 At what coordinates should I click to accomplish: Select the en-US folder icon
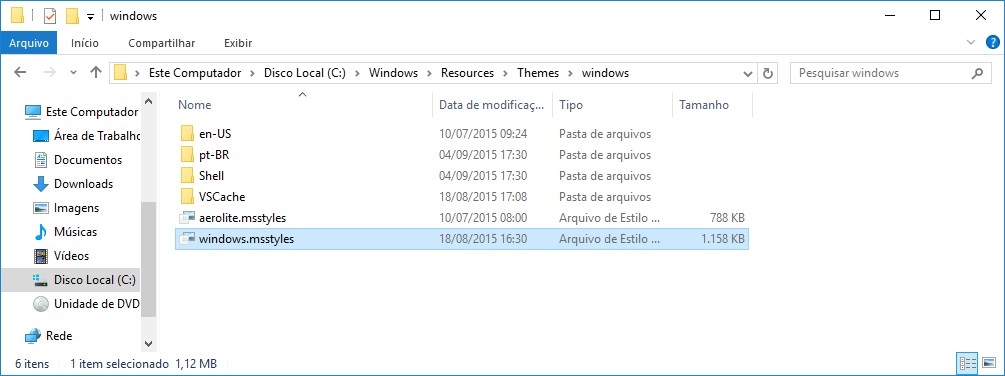tap(187, 134)
